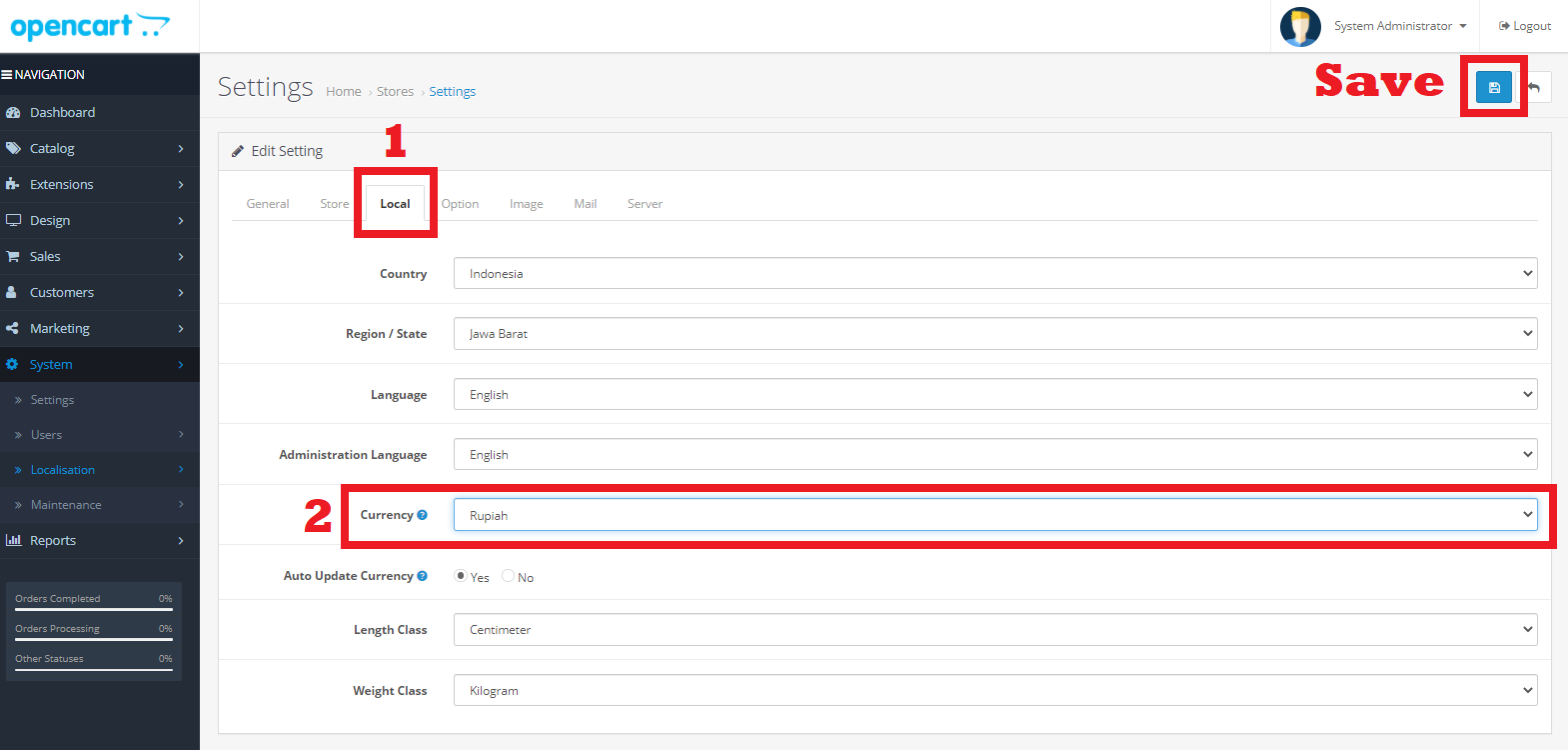Open the Currency dropdown showing Rupiah
The image size is (1568, 750).
point(995,515)
